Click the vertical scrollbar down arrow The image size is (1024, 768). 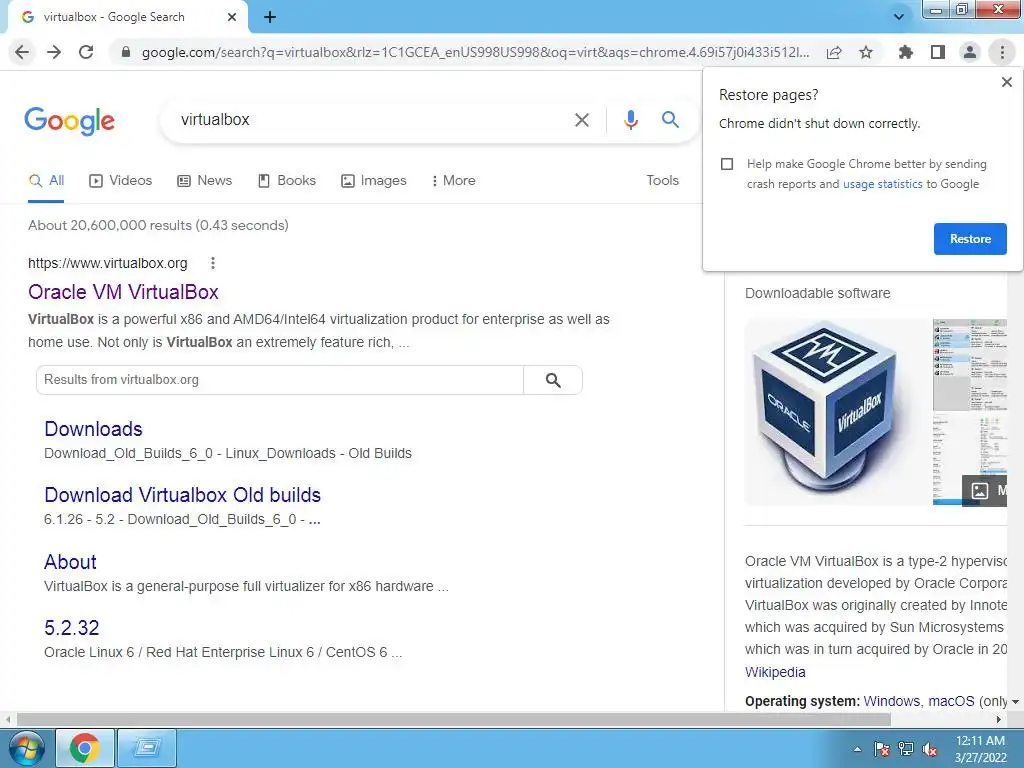tap(1016, 702)
